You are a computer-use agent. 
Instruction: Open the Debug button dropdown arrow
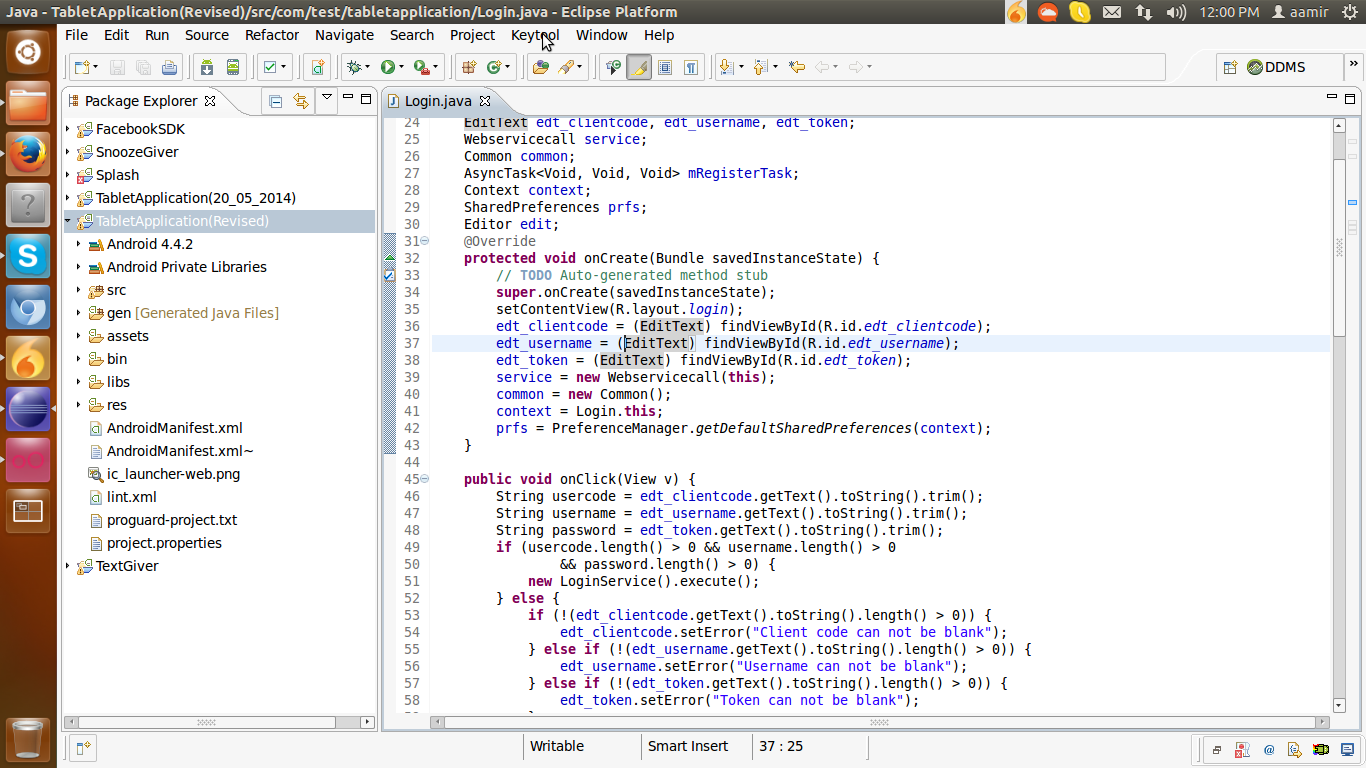point(368,67)
